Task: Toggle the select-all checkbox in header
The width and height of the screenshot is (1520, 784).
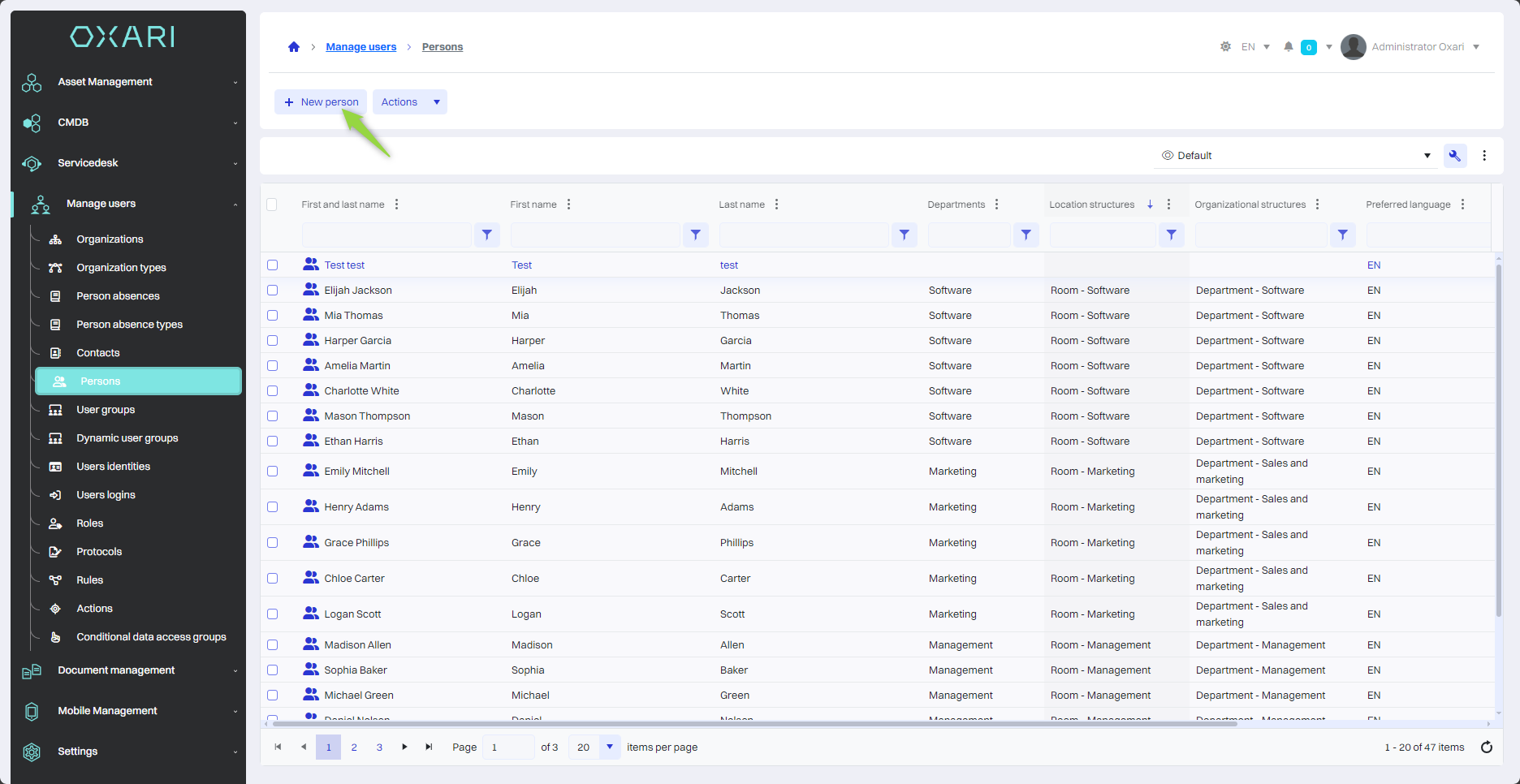Action: 272,205
